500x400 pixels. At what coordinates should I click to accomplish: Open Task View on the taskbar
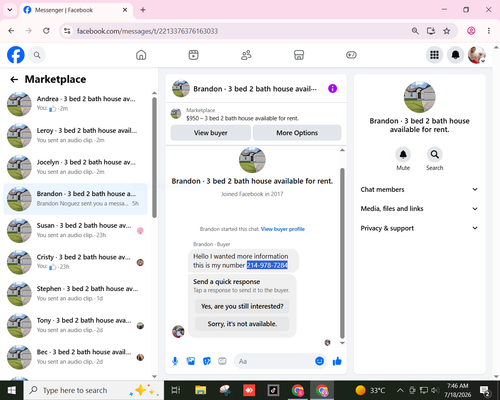click(x=176, y=390)
